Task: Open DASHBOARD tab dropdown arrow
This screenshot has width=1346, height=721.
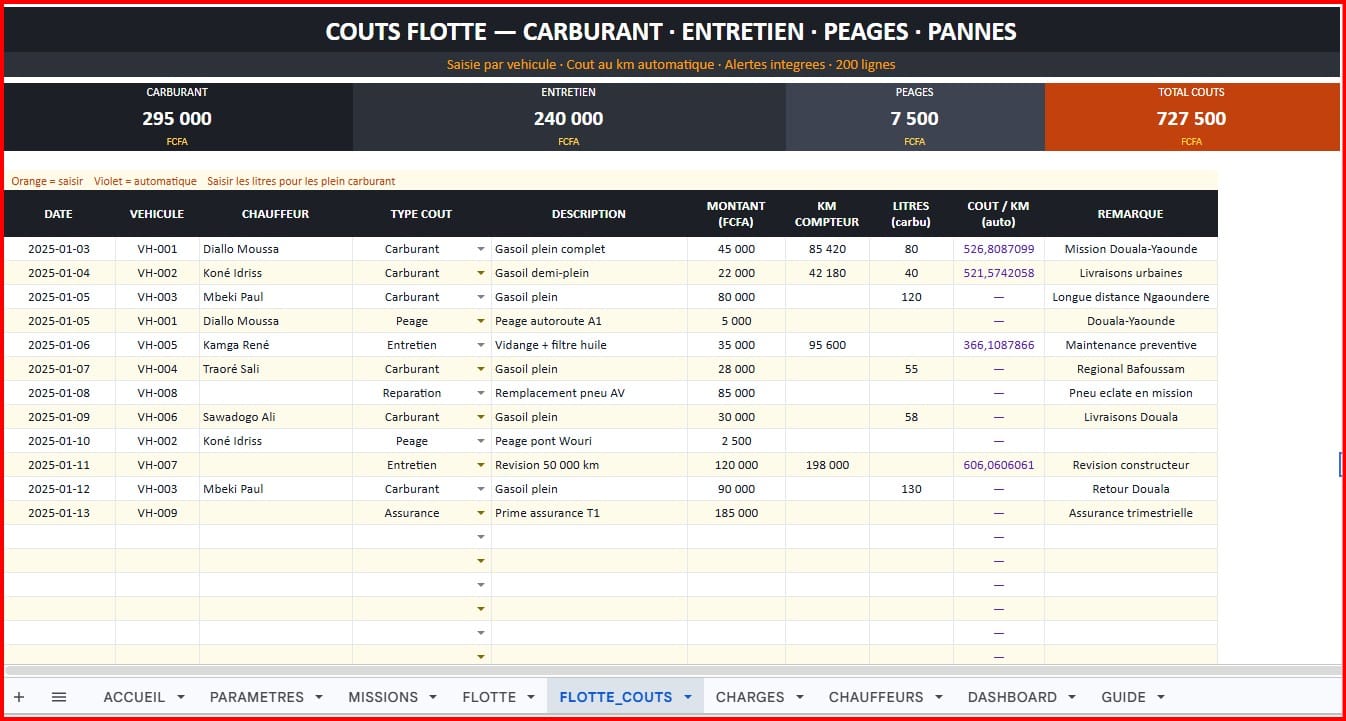Action: [x=1072, y=697]
